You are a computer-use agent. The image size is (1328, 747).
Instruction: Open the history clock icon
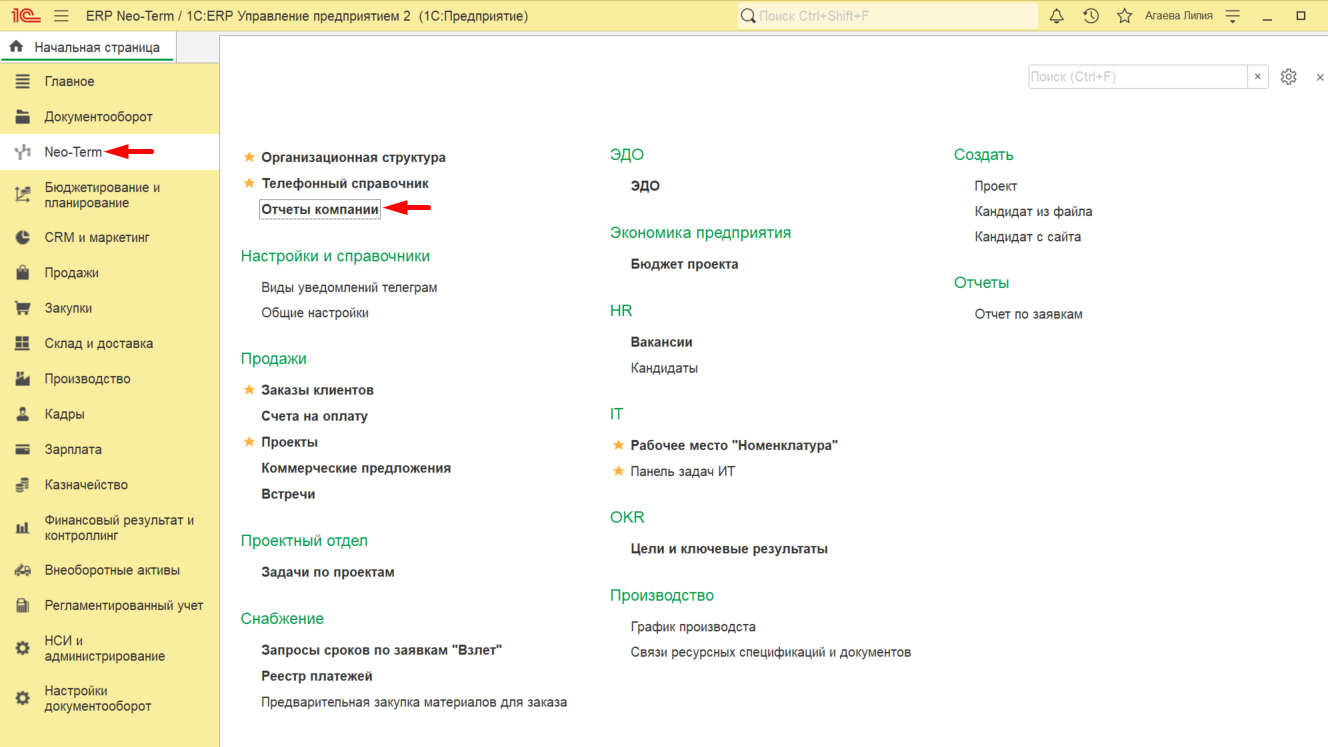pos(1091,16)
